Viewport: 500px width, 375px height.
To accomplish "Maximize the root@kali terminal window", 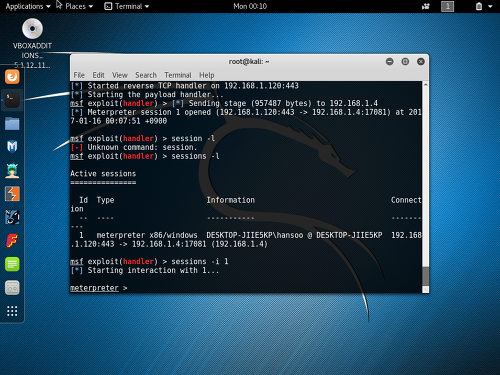I will (x=405, y=62).
